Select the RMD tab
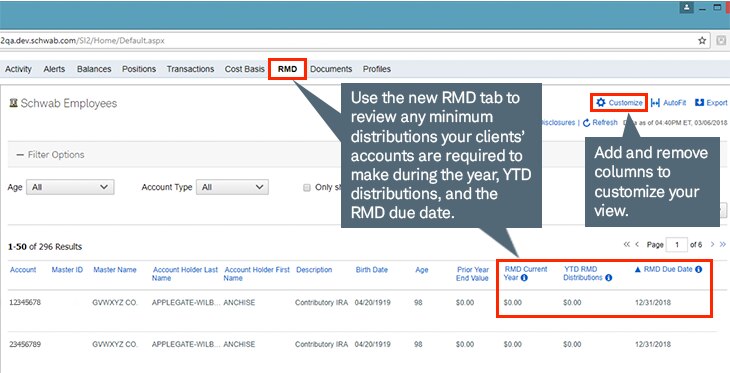Image resolution: width=730 pixels, height=373 pixels. [287, 69]
